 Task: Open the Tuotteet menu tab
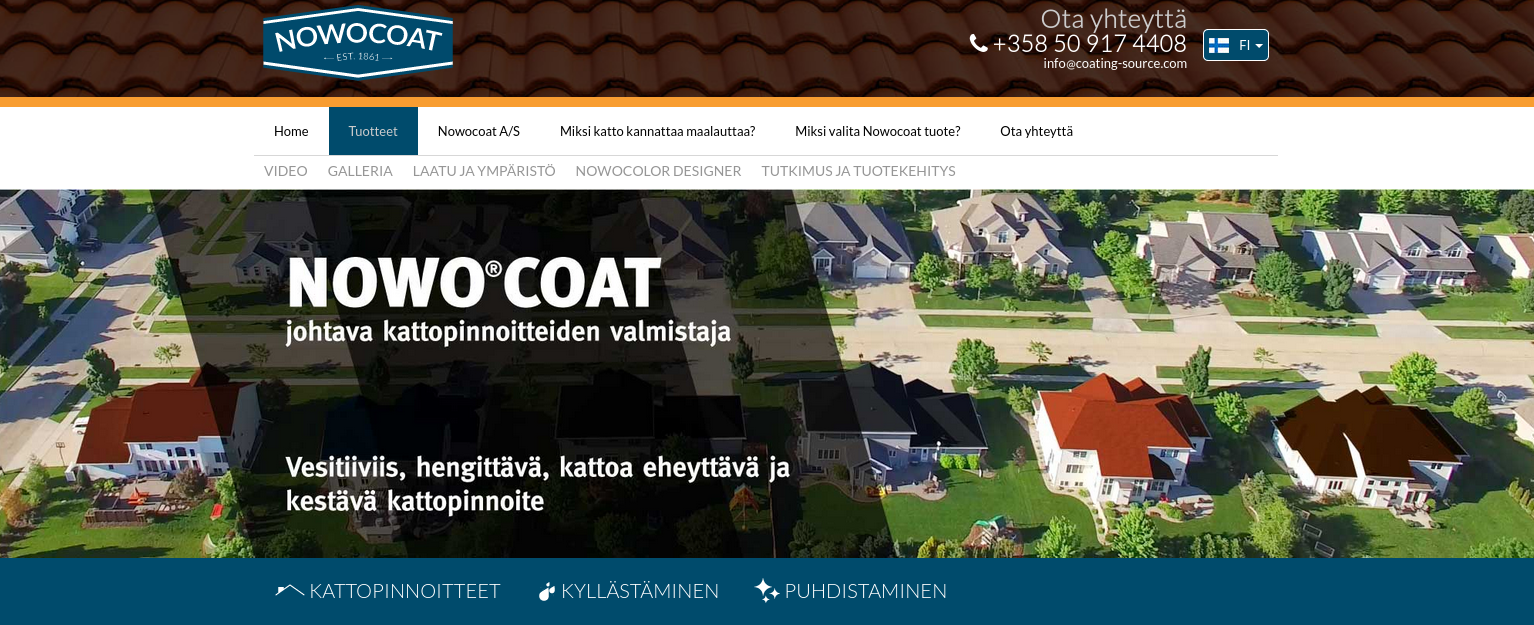[x=373, y=131]
